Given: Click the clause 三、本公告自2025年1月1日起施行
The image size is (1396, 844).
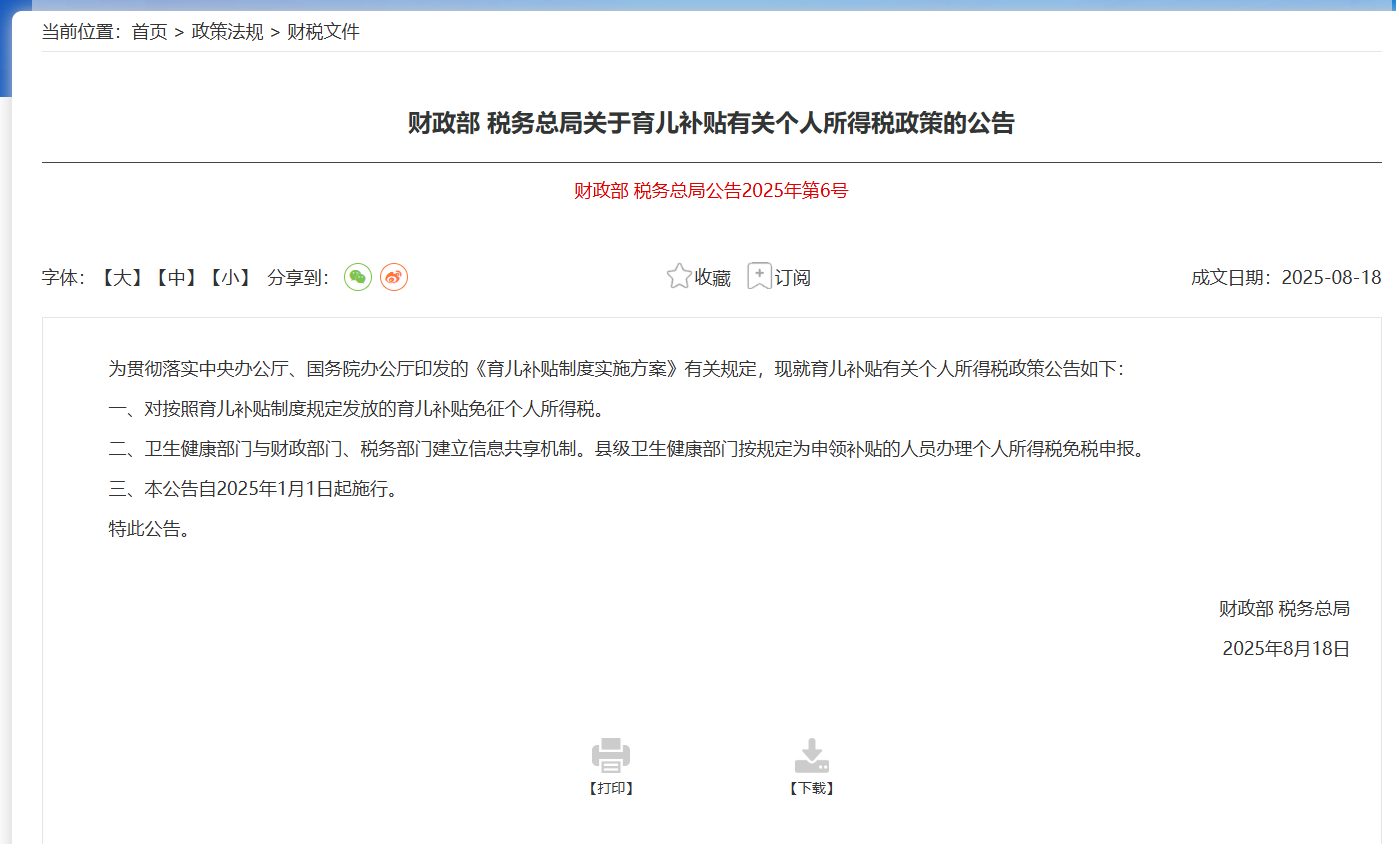Looking at the screenshot, I should click(254, 489).
